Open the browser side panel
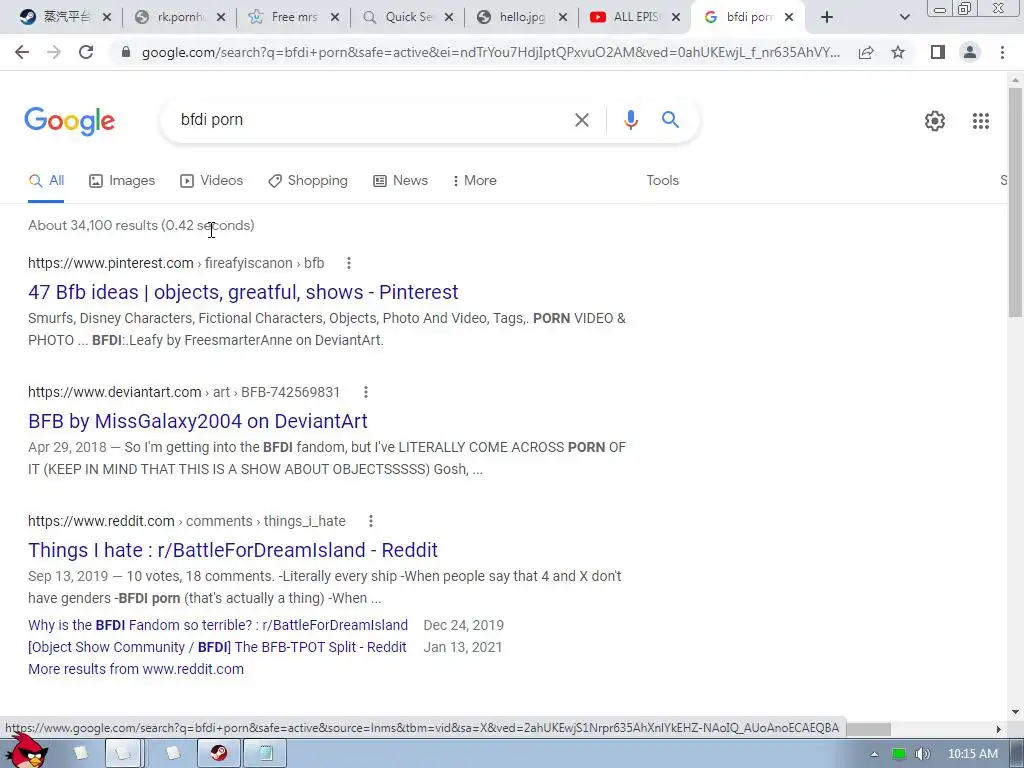 pos(937,52)
